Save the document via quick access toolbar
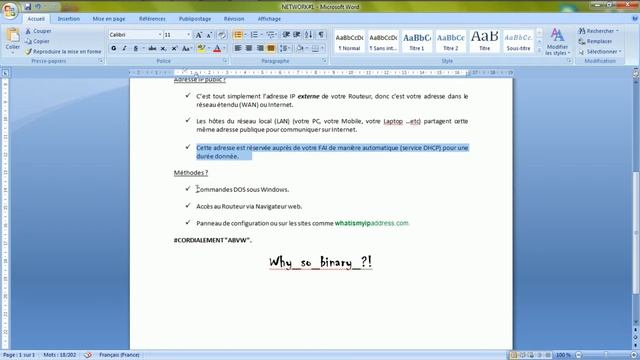Image resolution: width=640 pixels, height=360 pixels. [27, 7]
